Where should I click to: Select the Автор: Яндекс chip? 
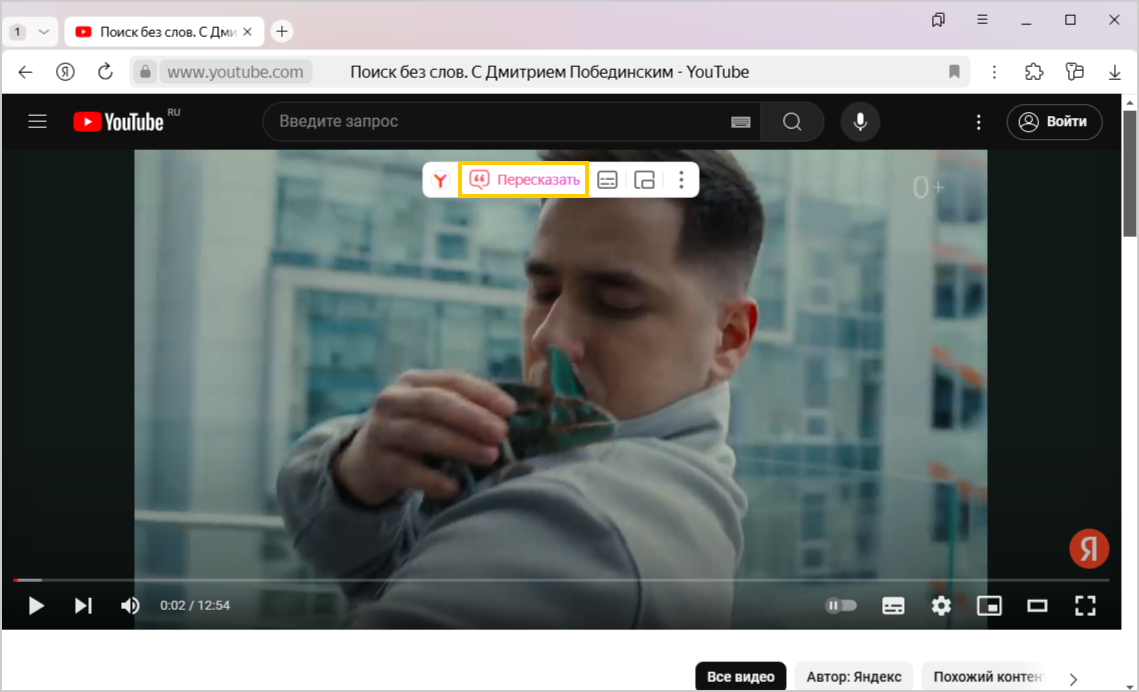pos(854,677)
